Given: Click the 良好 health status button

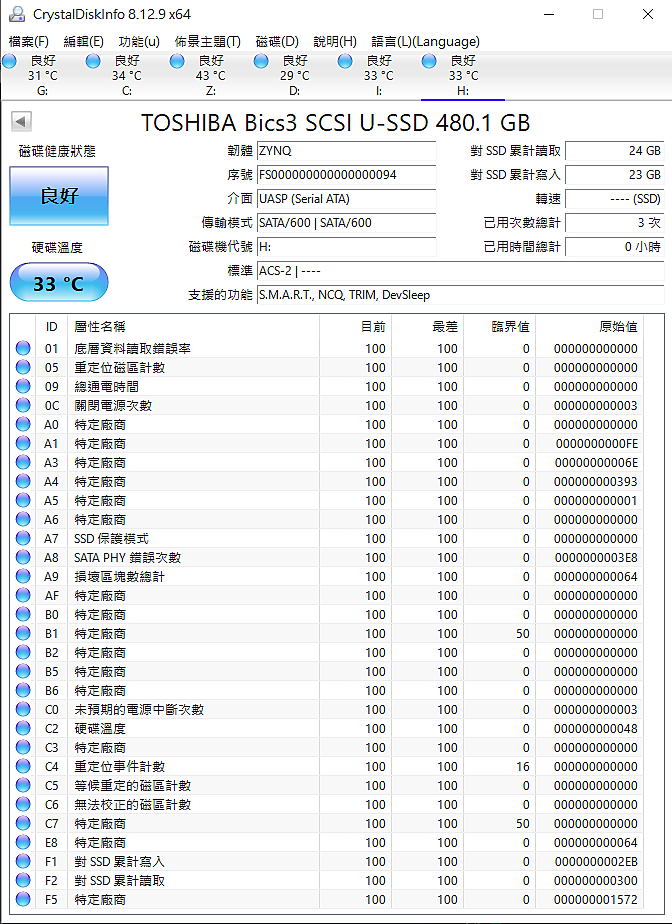Looking at the screenshot, I should click(x=59, y=196).
